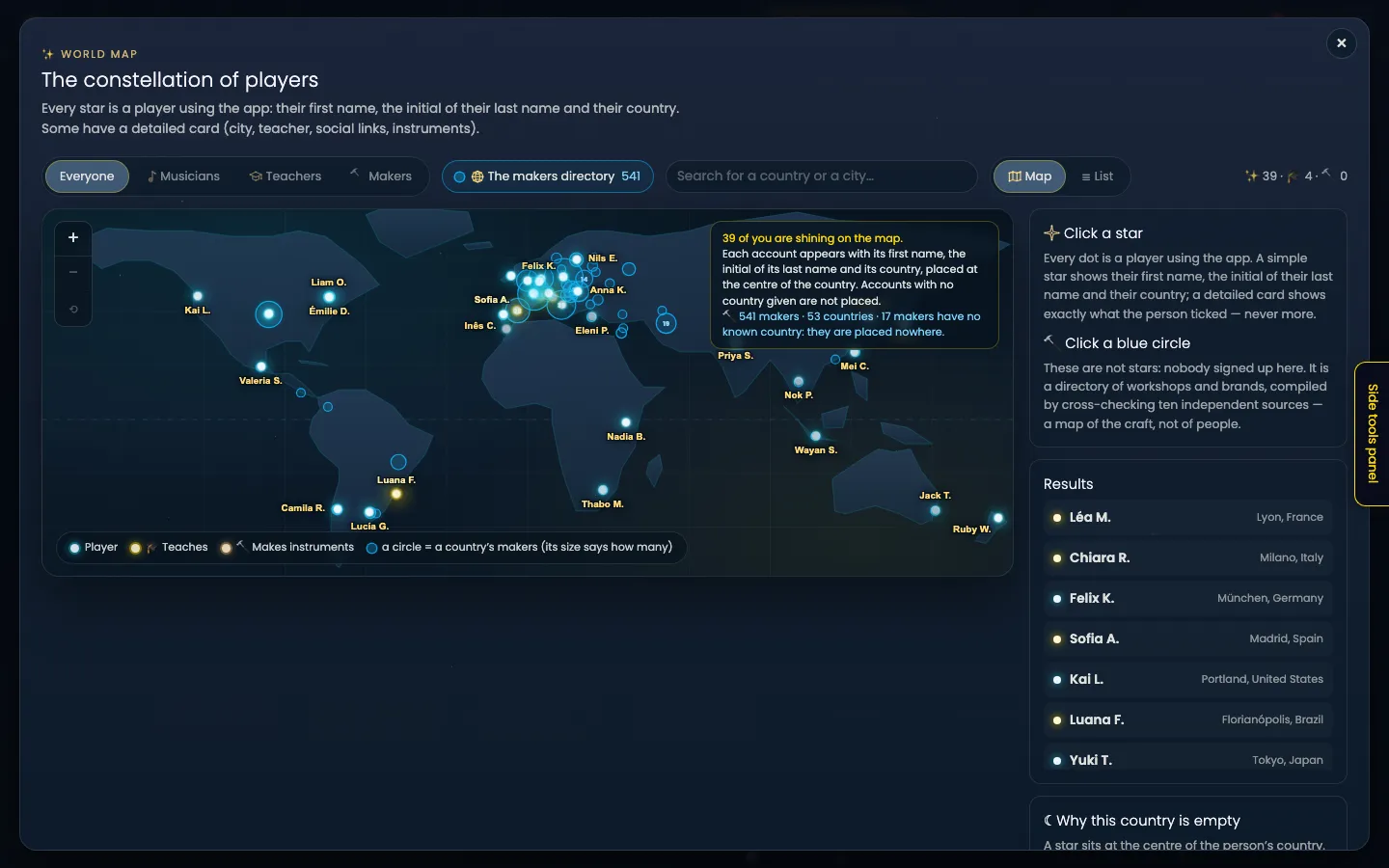Select Chiara R. from Milano in Results
The width and height of the screenshot is (1389, 868).
tap(1188, 558)
